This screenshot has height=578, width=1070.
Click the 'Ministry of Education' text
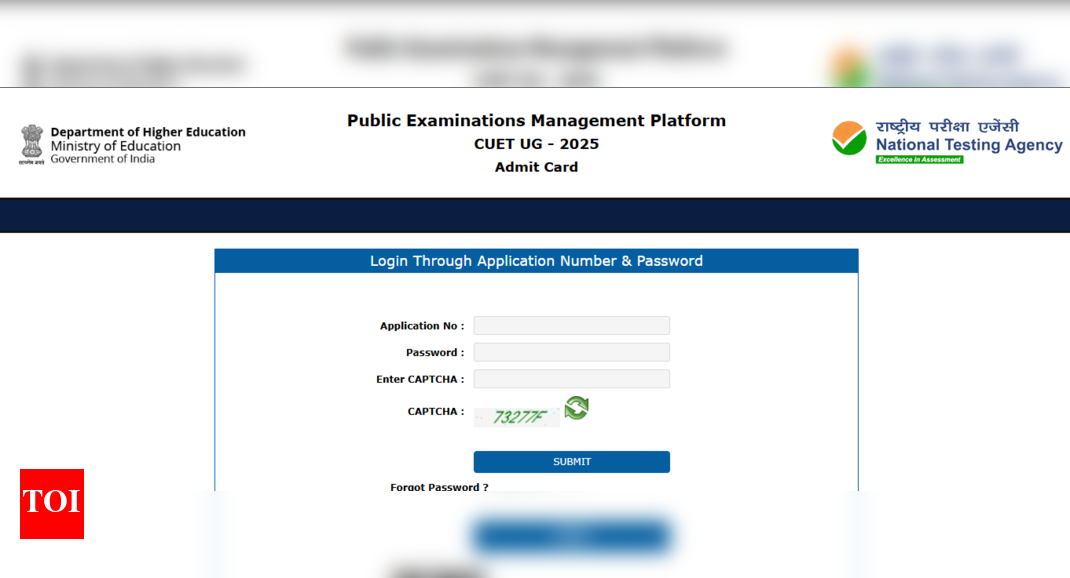coord(115,146)
